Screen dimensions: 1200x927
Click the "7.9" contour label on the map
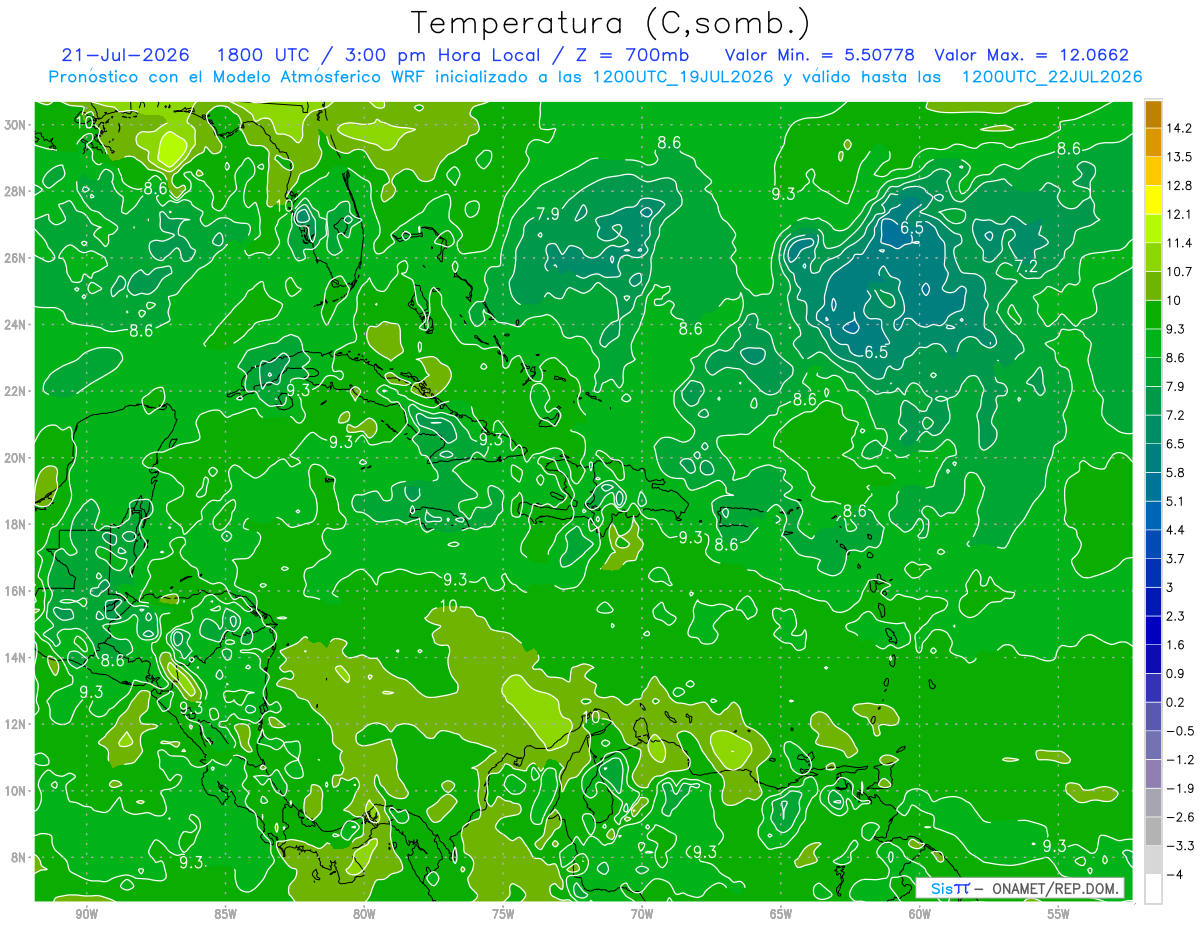click(x=548, y=214)
